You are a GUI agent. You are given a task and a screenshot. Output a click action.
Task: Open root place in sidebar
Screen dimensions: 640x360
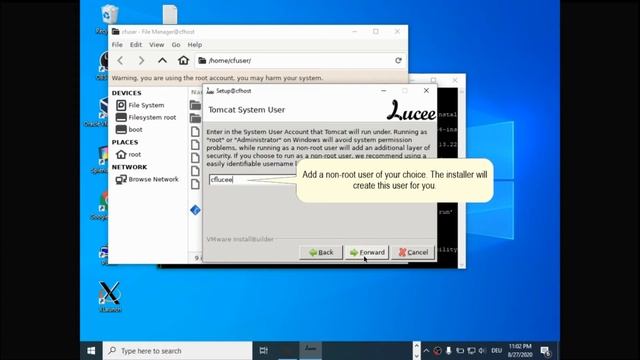tap(128, 154)
